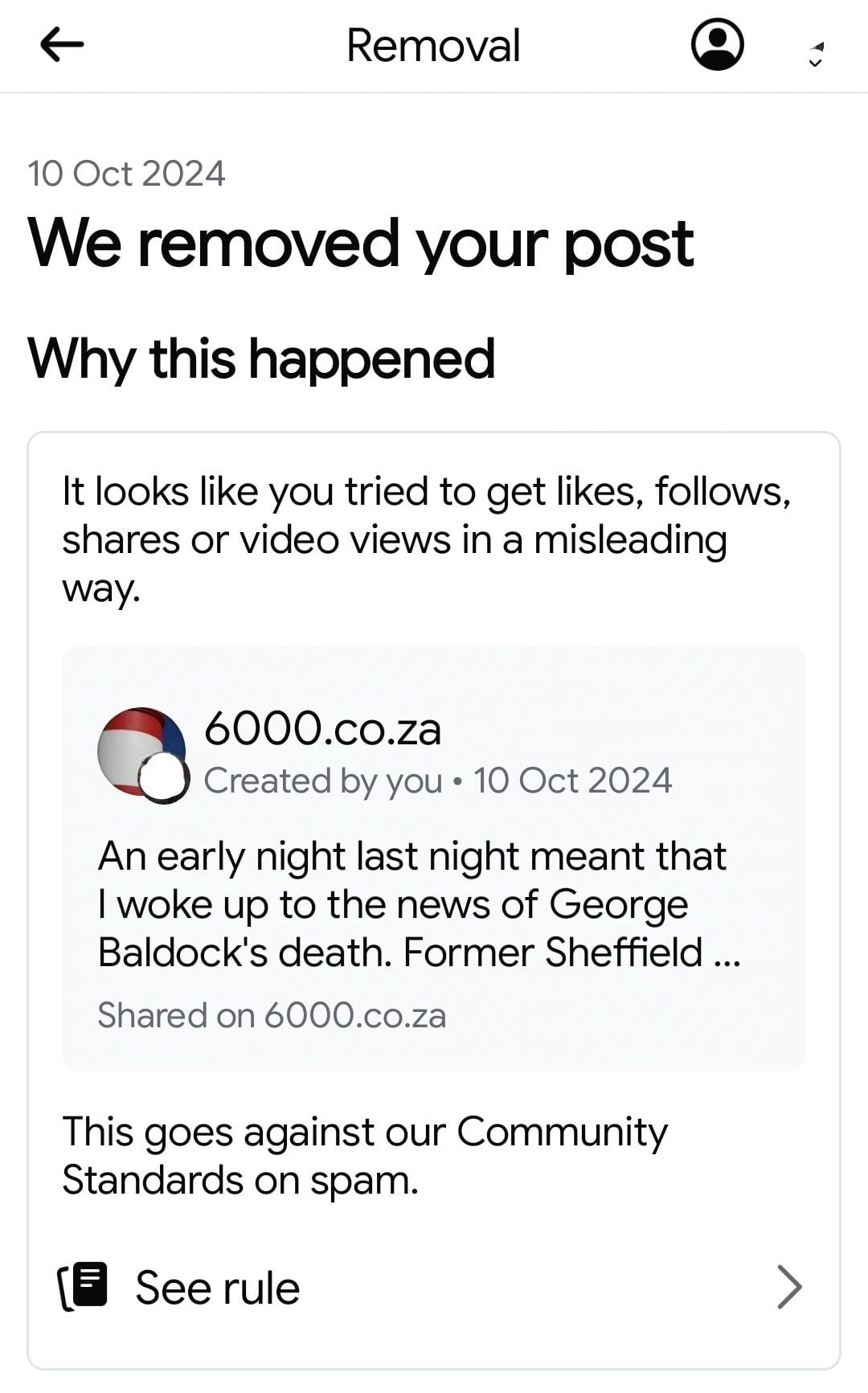Open the profile account icon in header
Image resolution: width=868 pixels, height=1393 pixels.
click(x=717, y=45)
